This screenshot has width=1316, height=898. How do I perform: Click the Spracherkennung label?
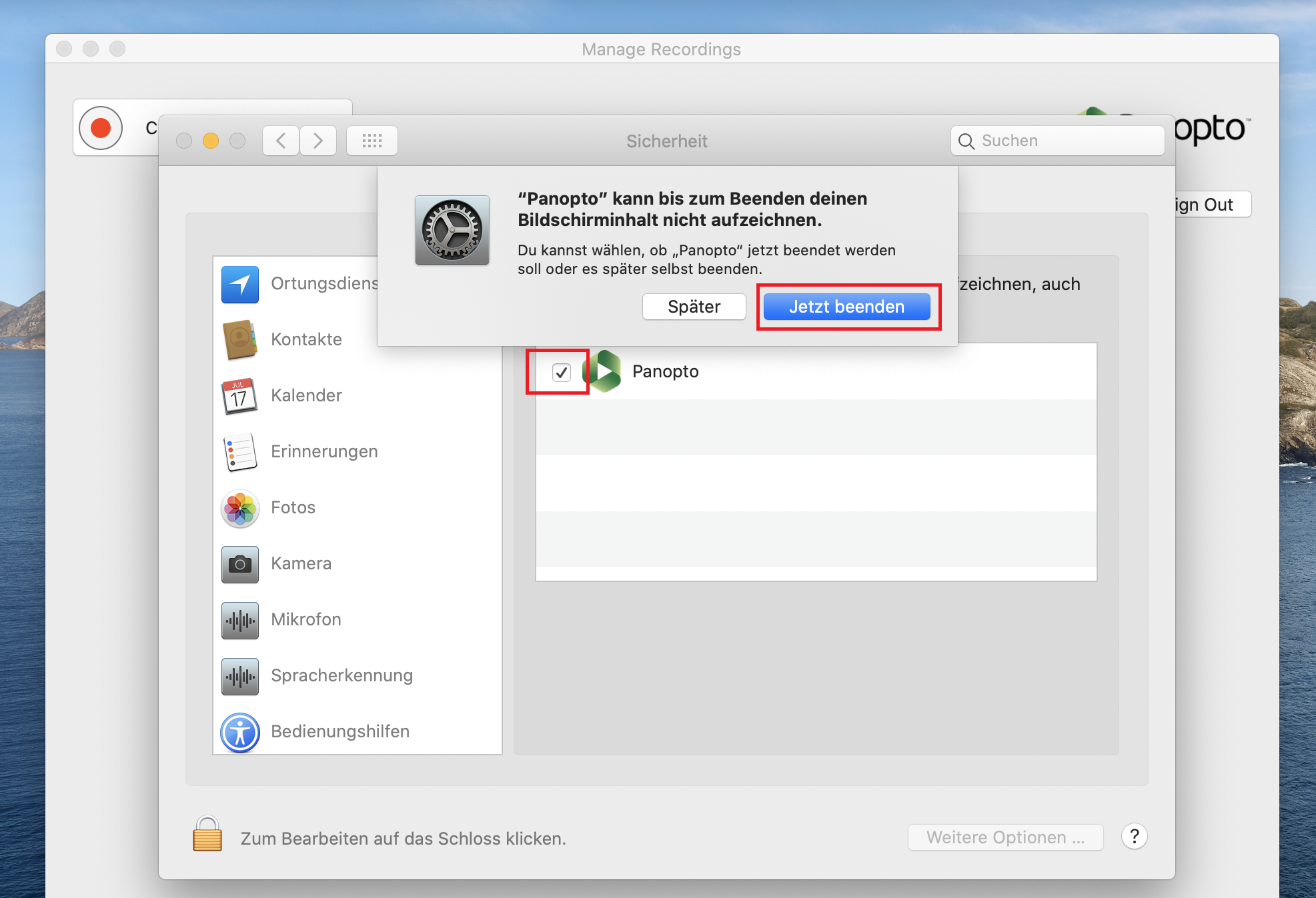[342, 675]
